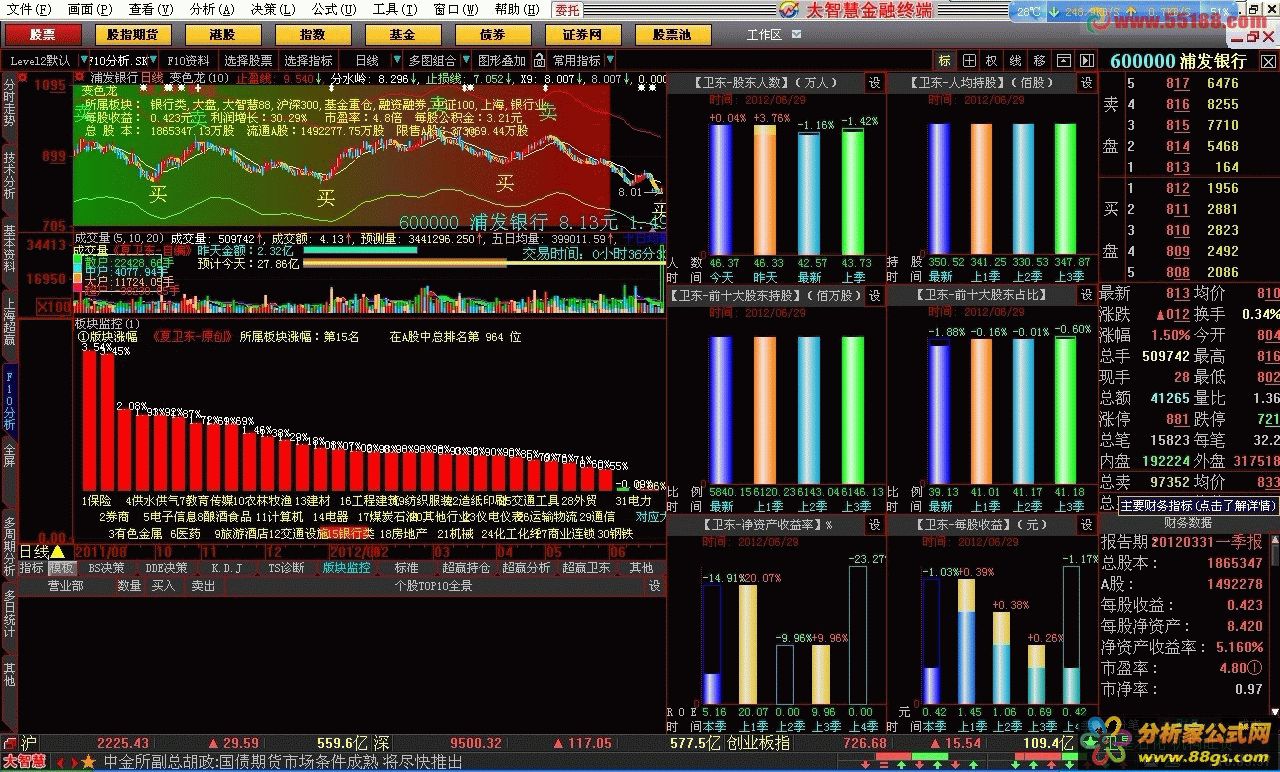
Task: Click the 设 icon of 每股收益 panel
Action: 1086,525
